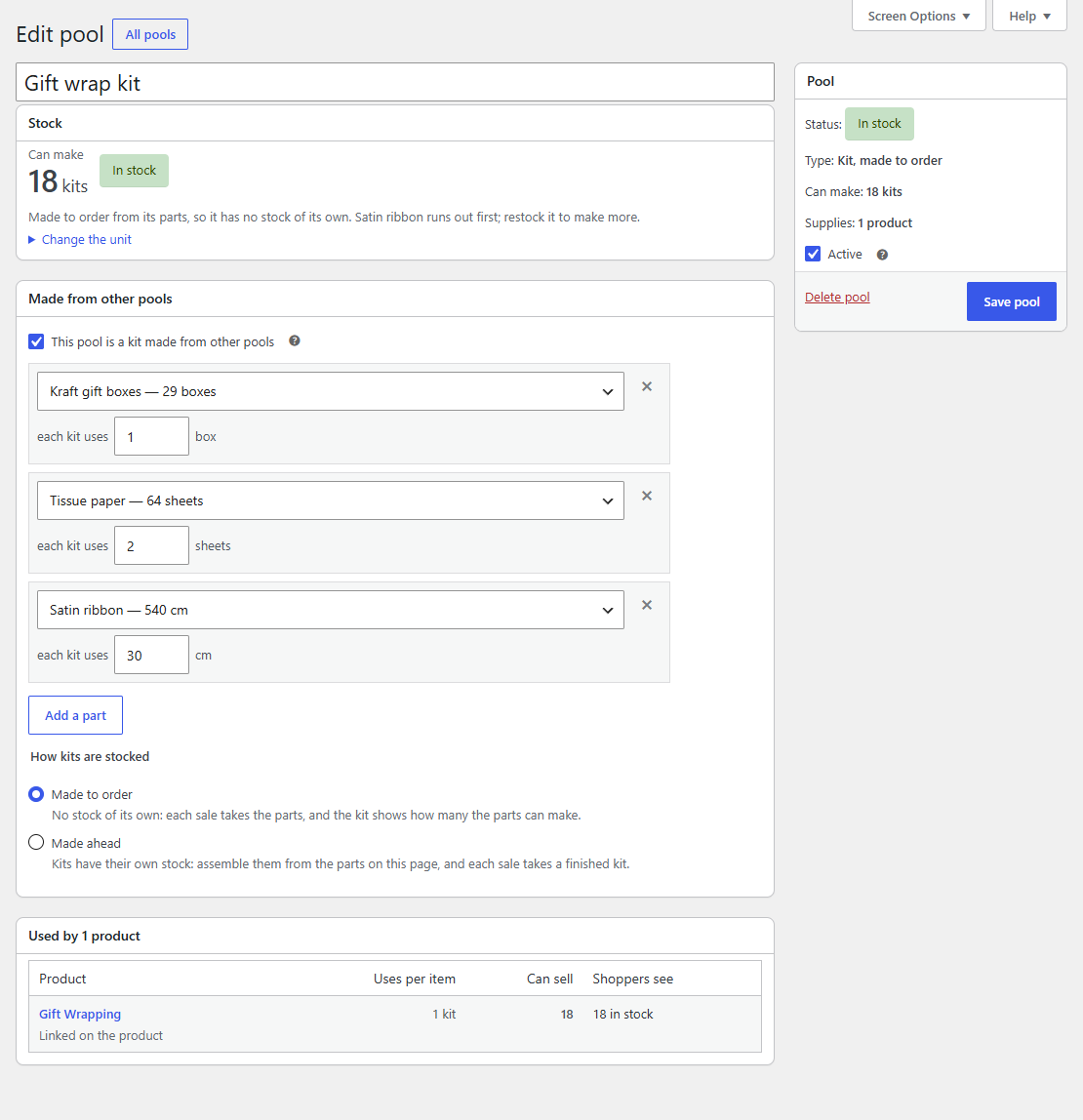Viewport: 1083px width, 1120px height.
Task: Click the '1 kit' cell
Action: point(444,1014)
